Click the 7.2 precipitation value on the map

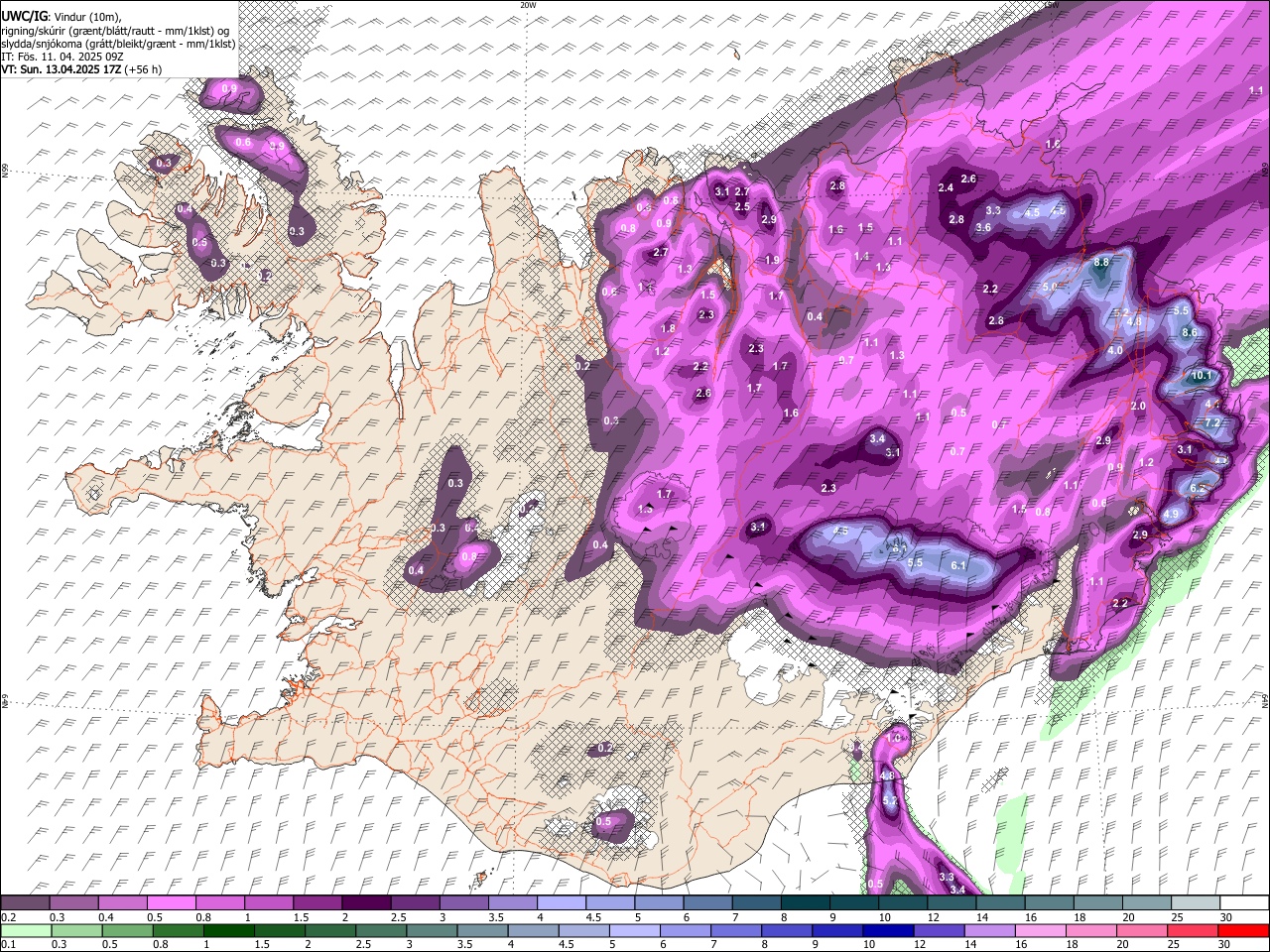pyautogui.click(x=1211, y=422)
